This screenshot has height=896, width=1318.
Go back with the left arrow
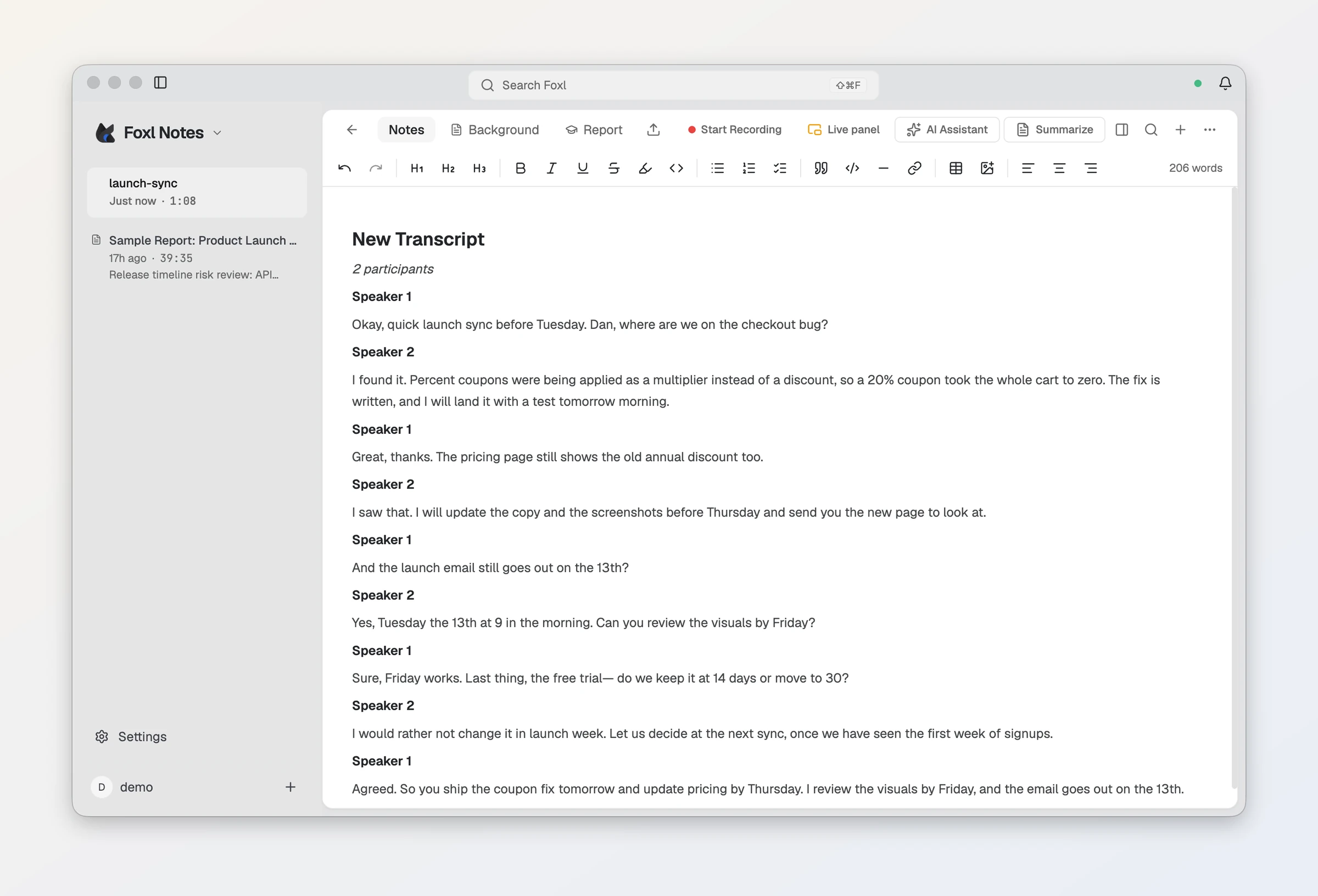tap(351, 130)
